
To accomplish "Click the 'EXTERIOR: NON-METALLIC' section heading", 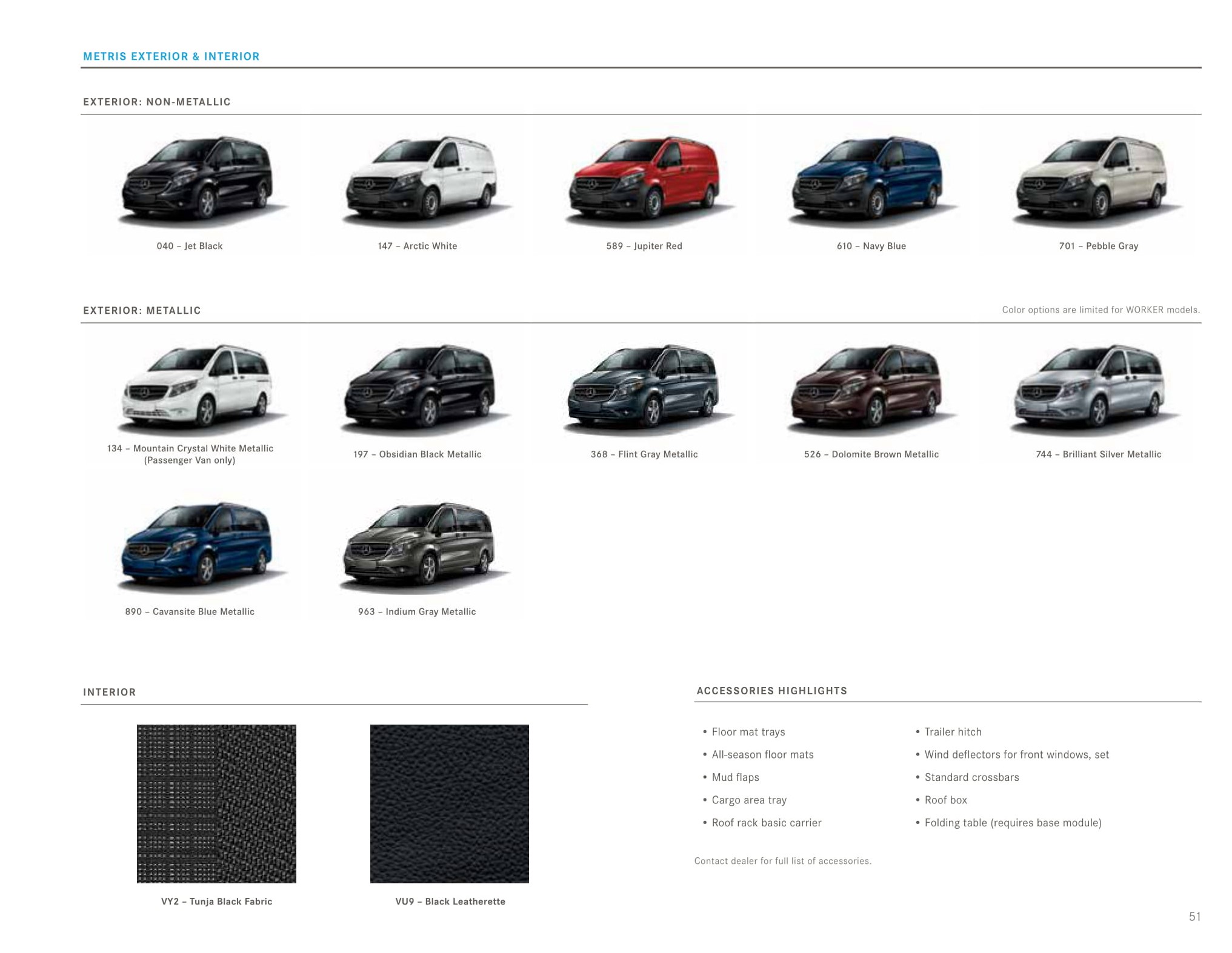I will point(157,102).
